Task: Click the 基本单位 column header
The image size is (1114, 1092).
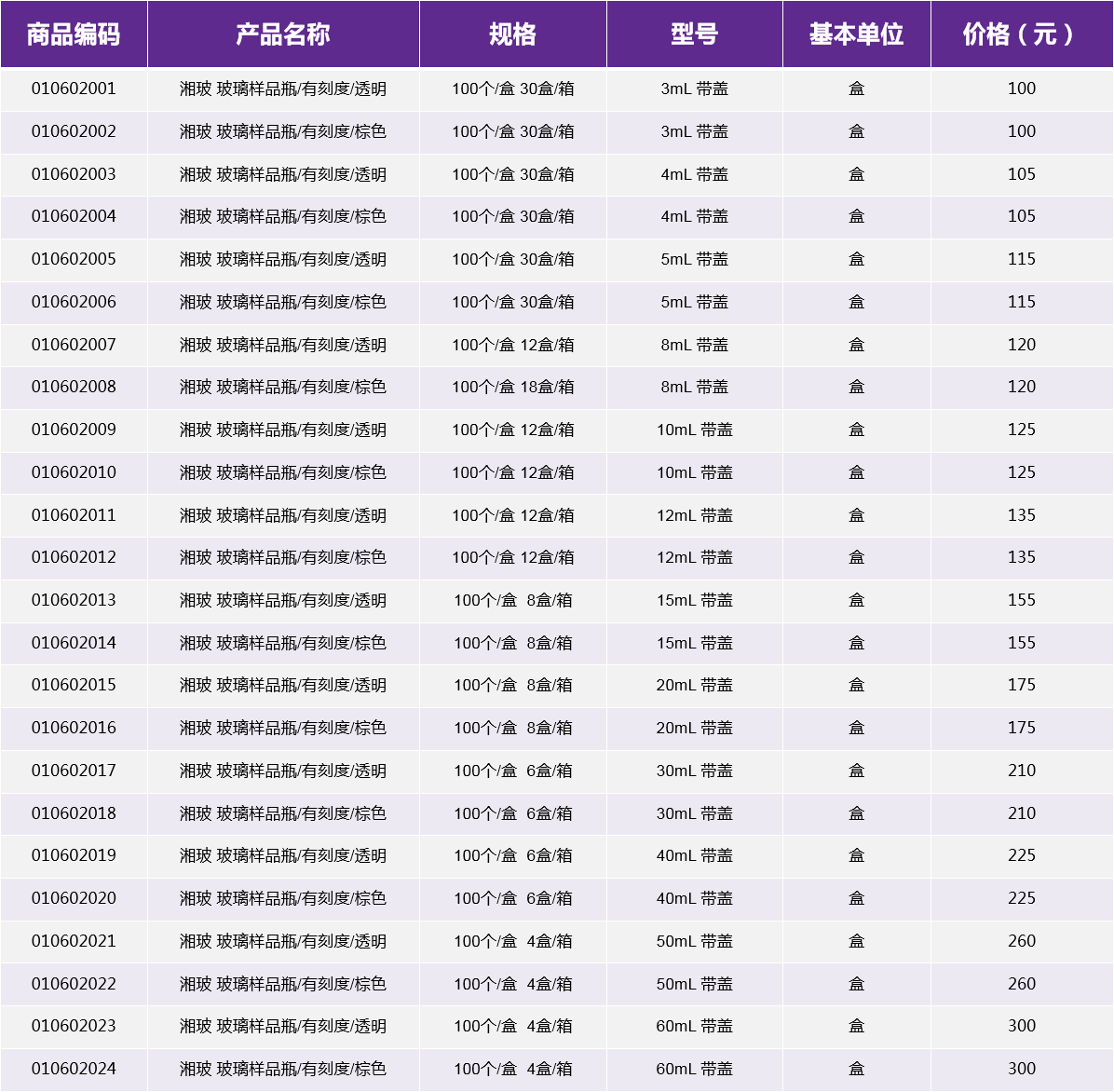Action: click(x=857, y=34)
